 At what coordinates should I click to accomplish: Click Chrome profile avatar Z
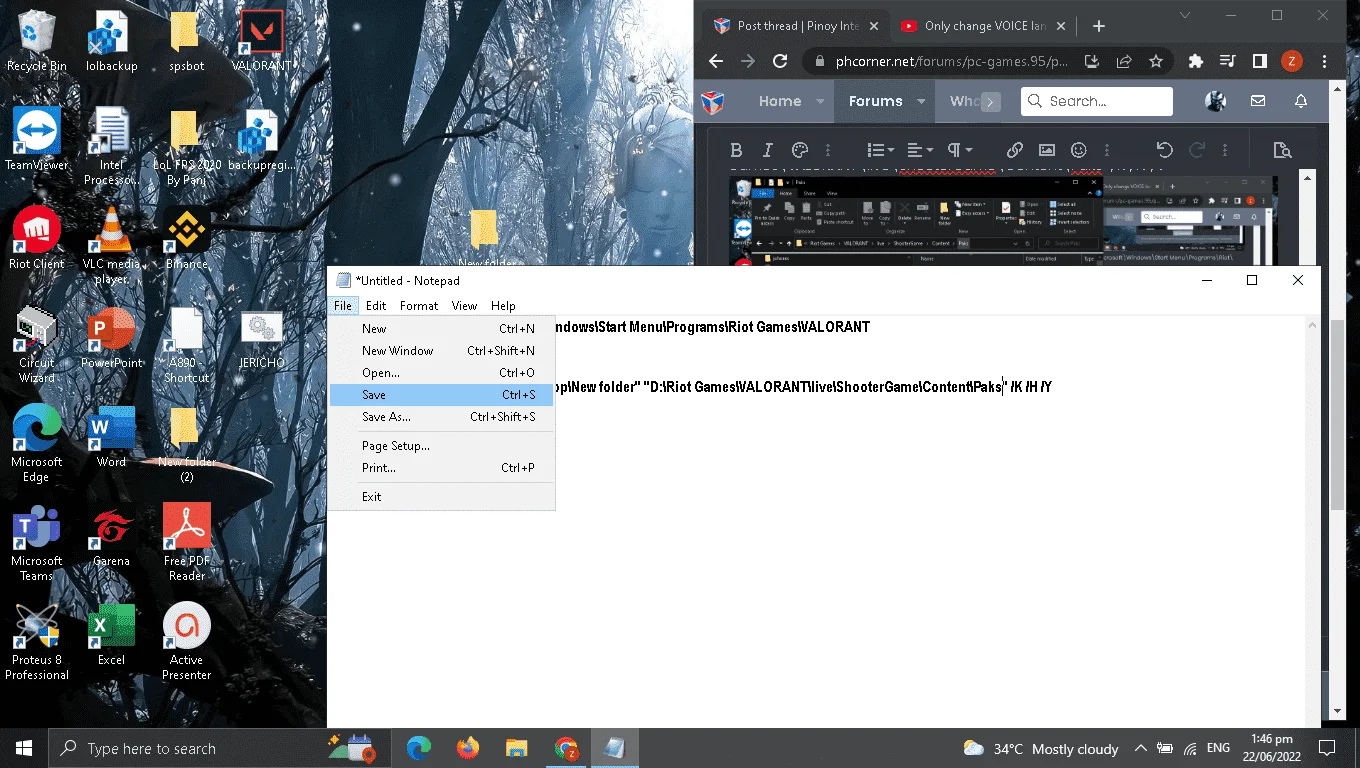point(1292,61)
